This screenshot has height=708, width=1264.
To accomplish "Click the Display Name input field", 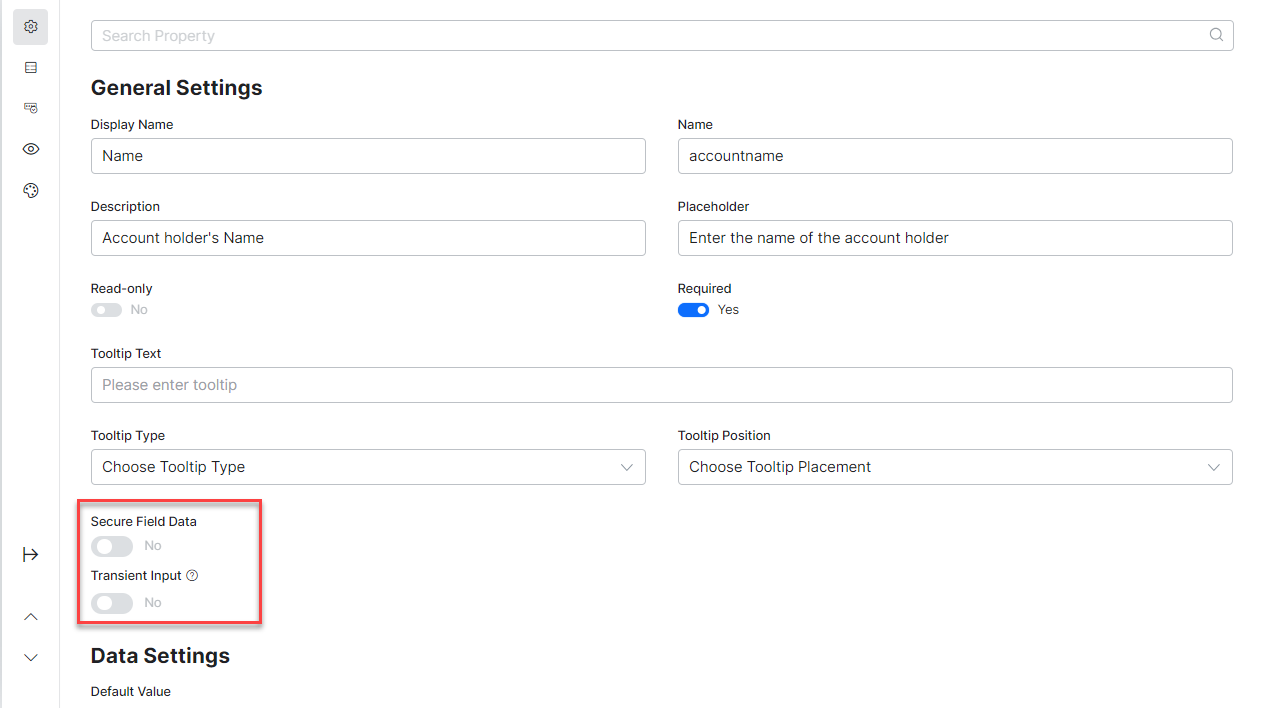I will [x=367, y=156].
